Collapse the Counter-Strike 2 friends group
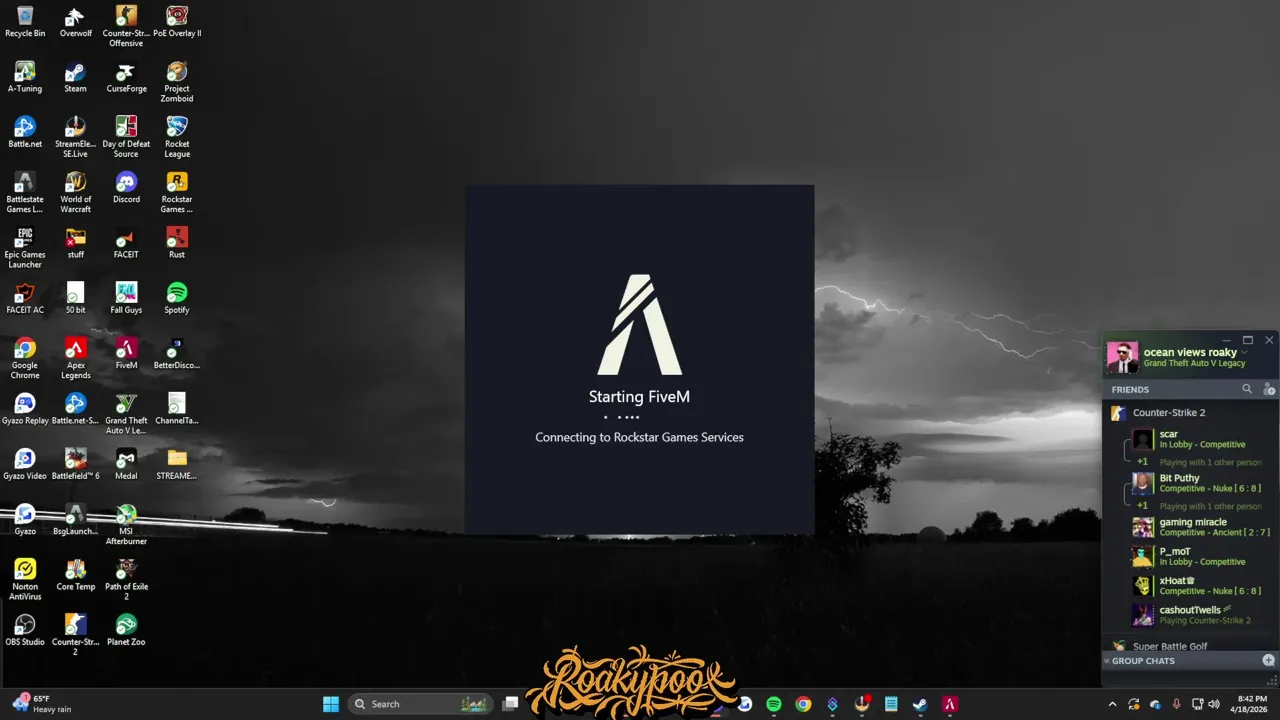The width and height of the screenshot is (1280, 720). point(1169,412)
